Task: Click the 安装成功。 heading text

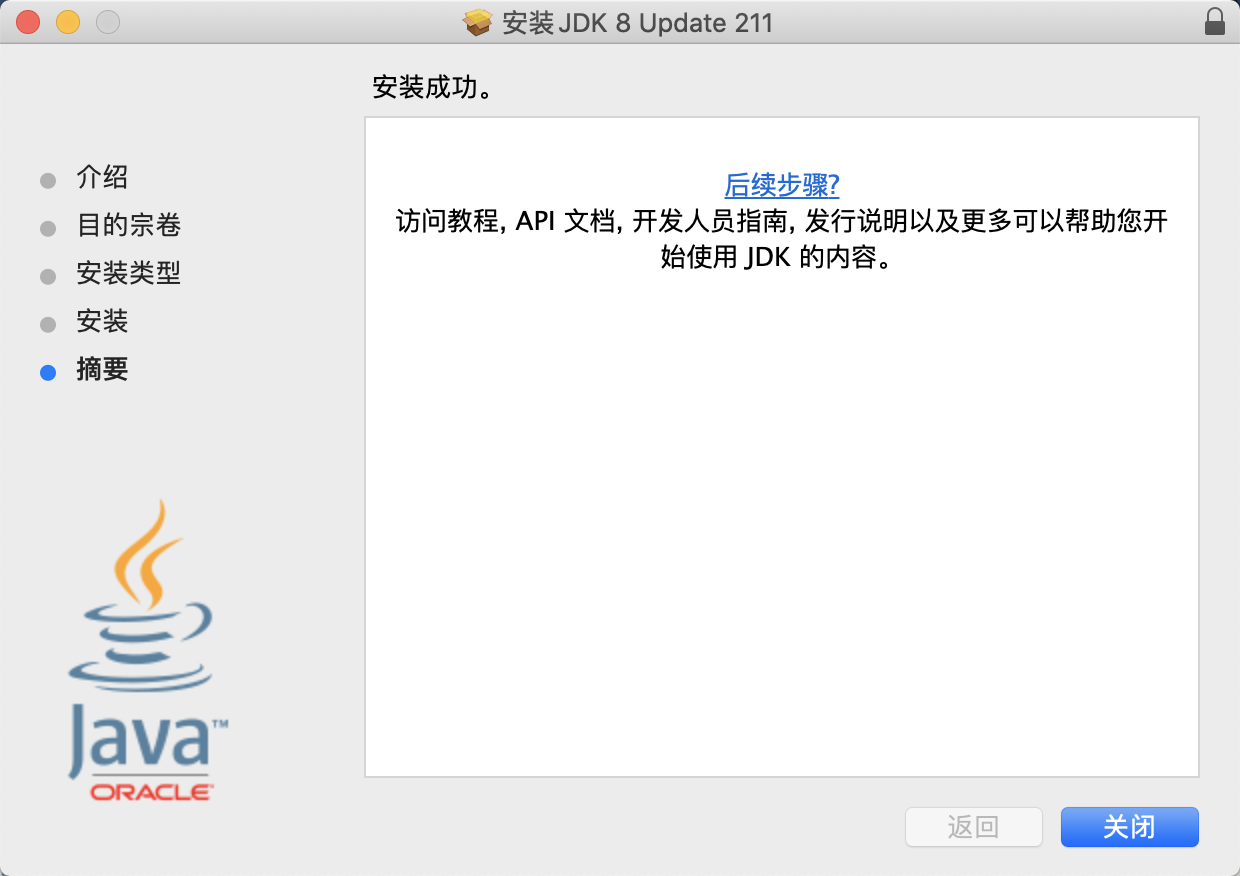Action: coord(436,88)
